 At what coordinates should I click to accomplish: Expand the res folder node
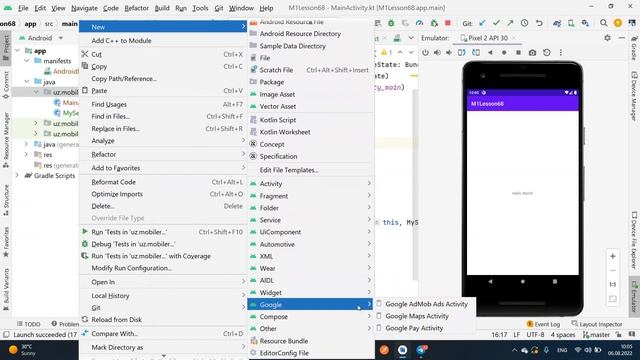coord(27,155)
